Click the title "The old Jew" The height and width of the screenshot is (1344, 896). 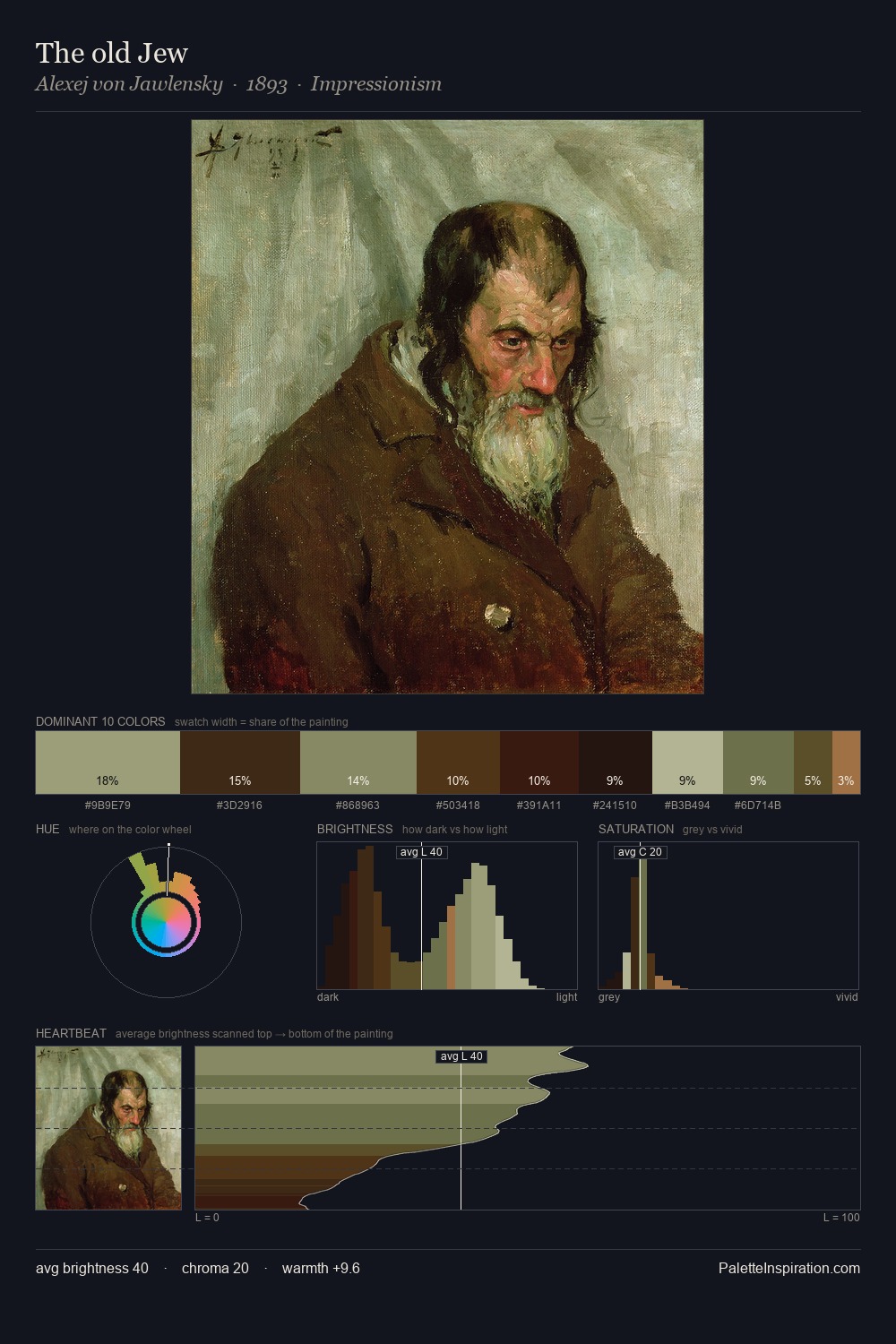click(x=112, y=53)
